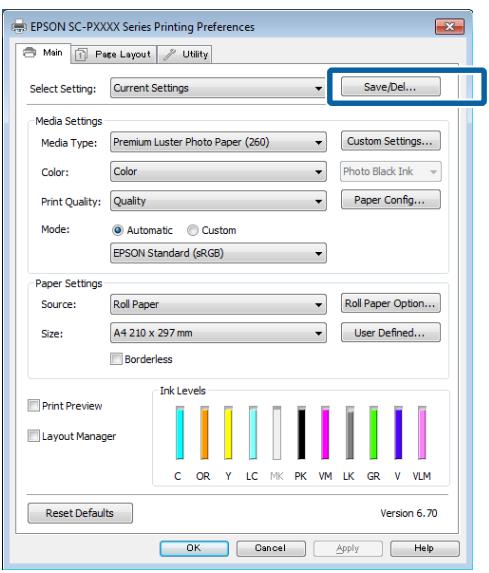Open the paper Size dropdown
This screenshot has width=489, height=573.
(218, 333)
